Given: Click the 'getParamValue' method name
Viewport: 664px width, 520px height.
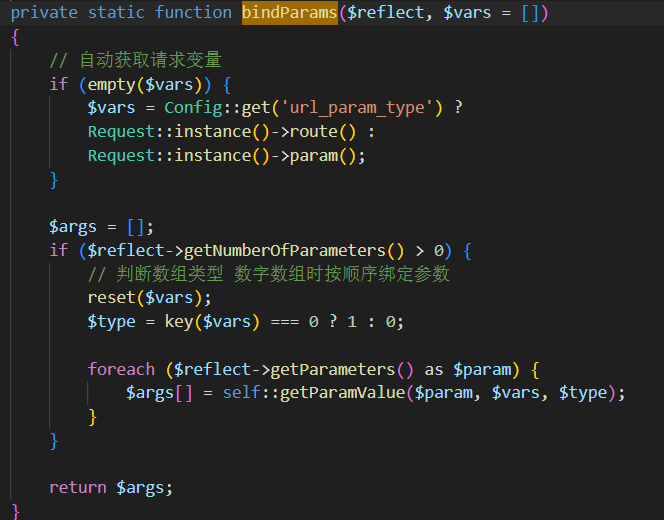Looking at the screenshot, I should point(343,393).
